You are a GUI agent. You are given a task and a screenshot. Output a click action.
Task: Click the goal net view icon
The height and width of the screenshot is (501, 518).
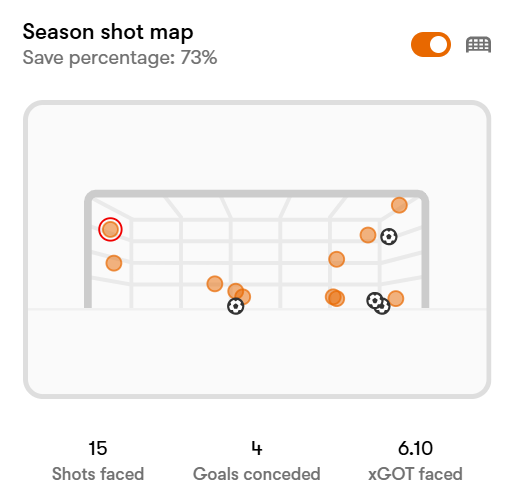click(478, 45)
